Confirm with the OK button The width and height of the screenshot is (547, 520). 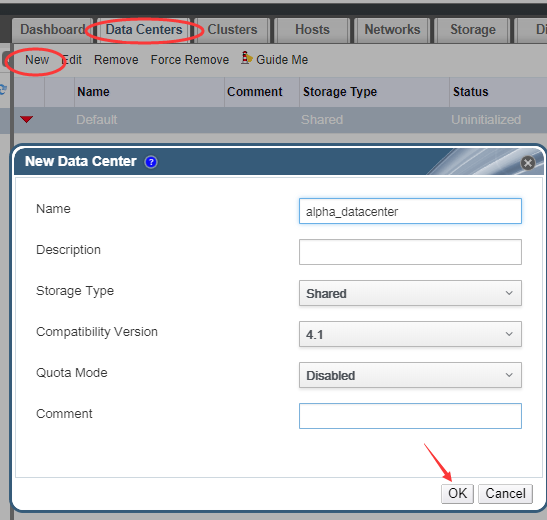[457, 493]
